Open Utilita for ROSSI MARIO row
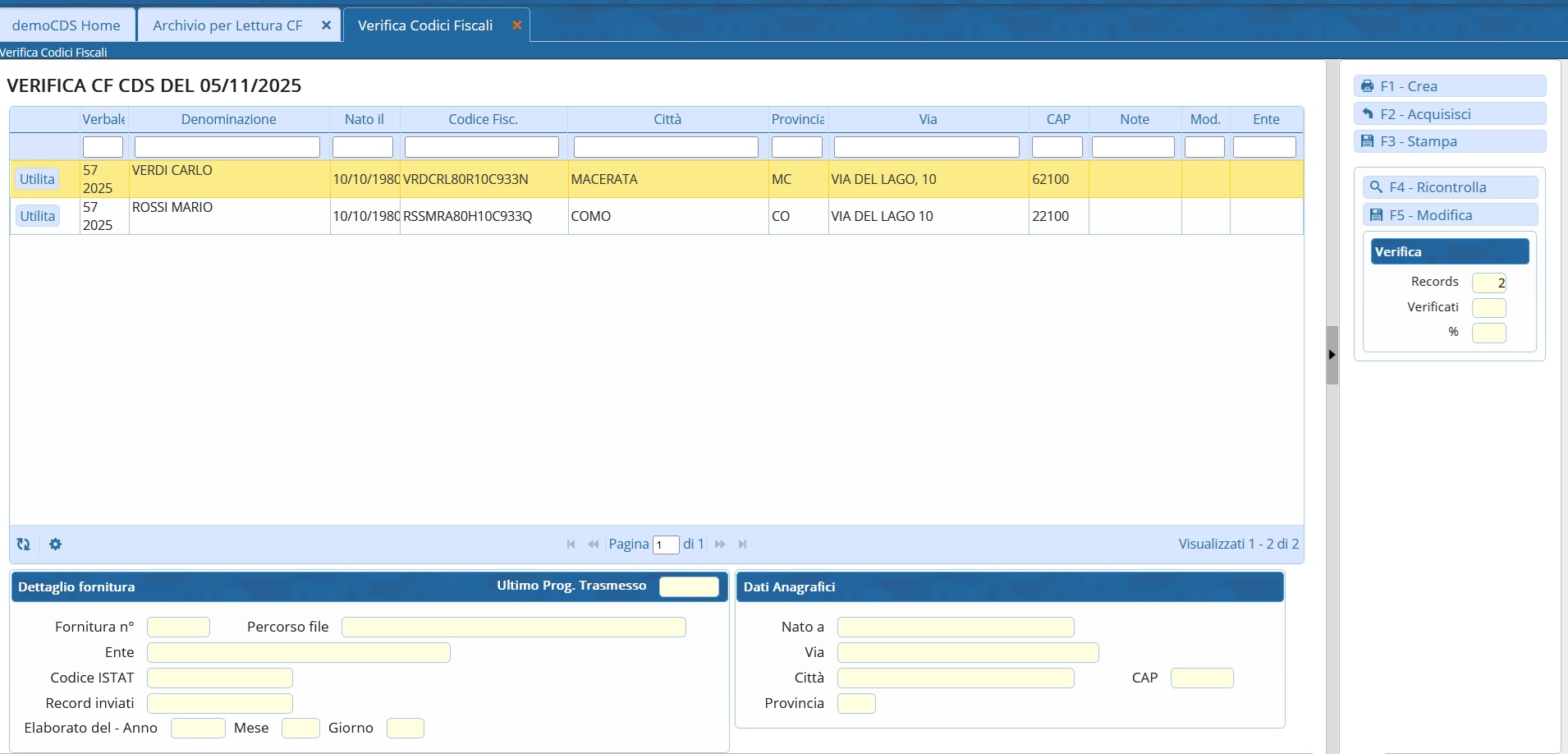This screenshot has width=1568, height=754. (37, 216)
